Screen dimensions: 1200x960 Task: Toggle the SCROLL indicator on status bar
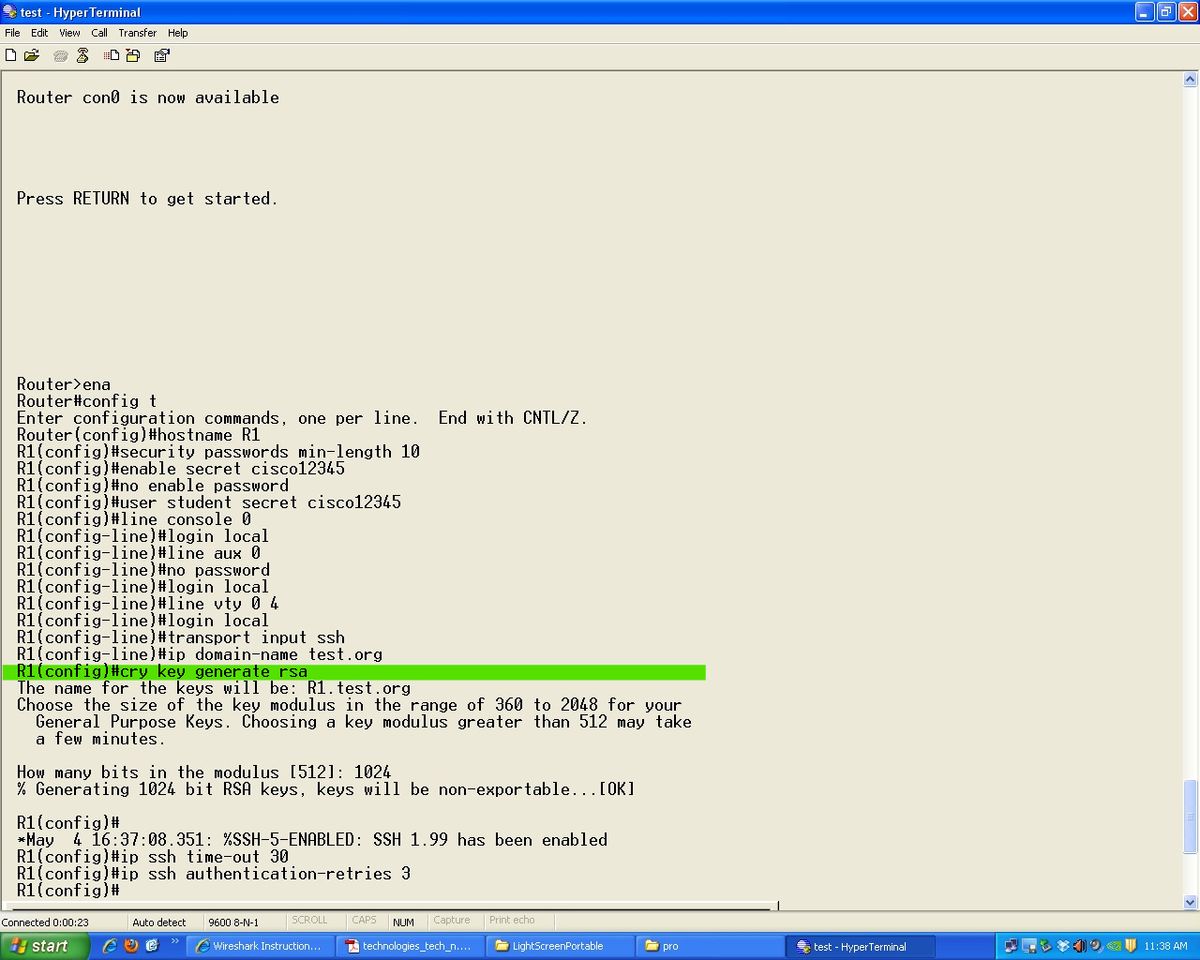tap(310, 920)
